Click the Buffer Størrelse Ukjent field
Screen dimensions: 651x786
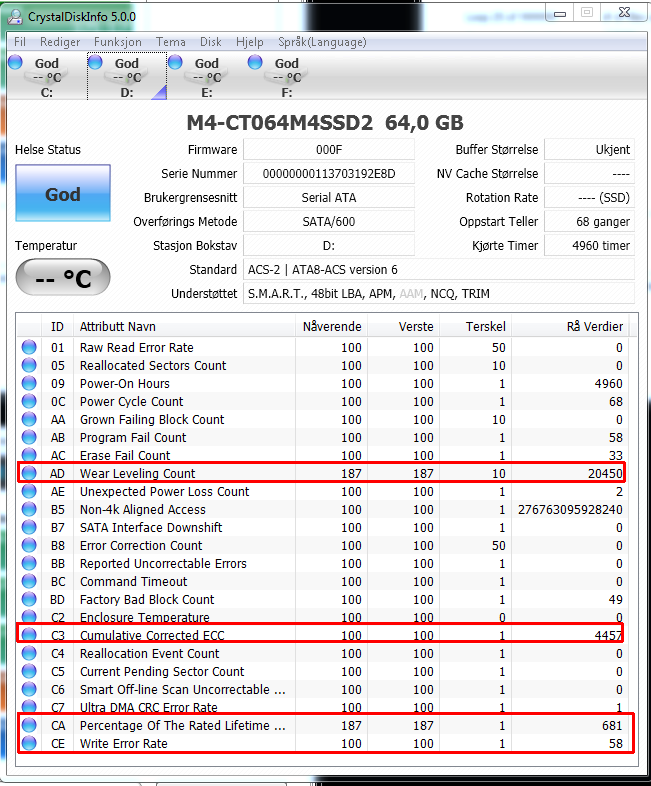pos(589,149)
